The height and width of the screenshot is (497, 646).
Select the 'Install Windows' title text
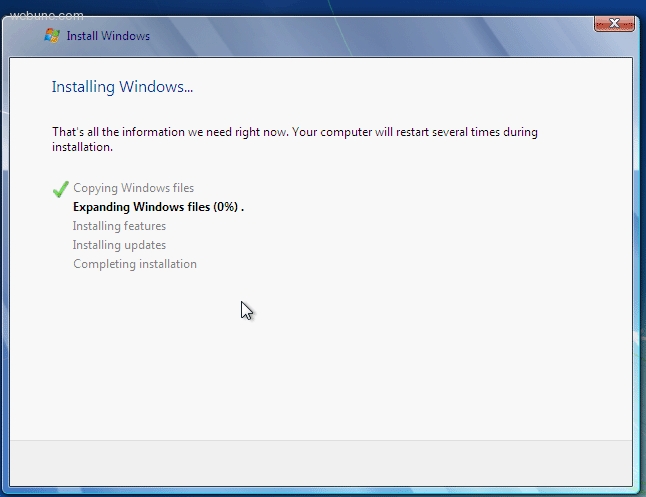click(108, 36)
